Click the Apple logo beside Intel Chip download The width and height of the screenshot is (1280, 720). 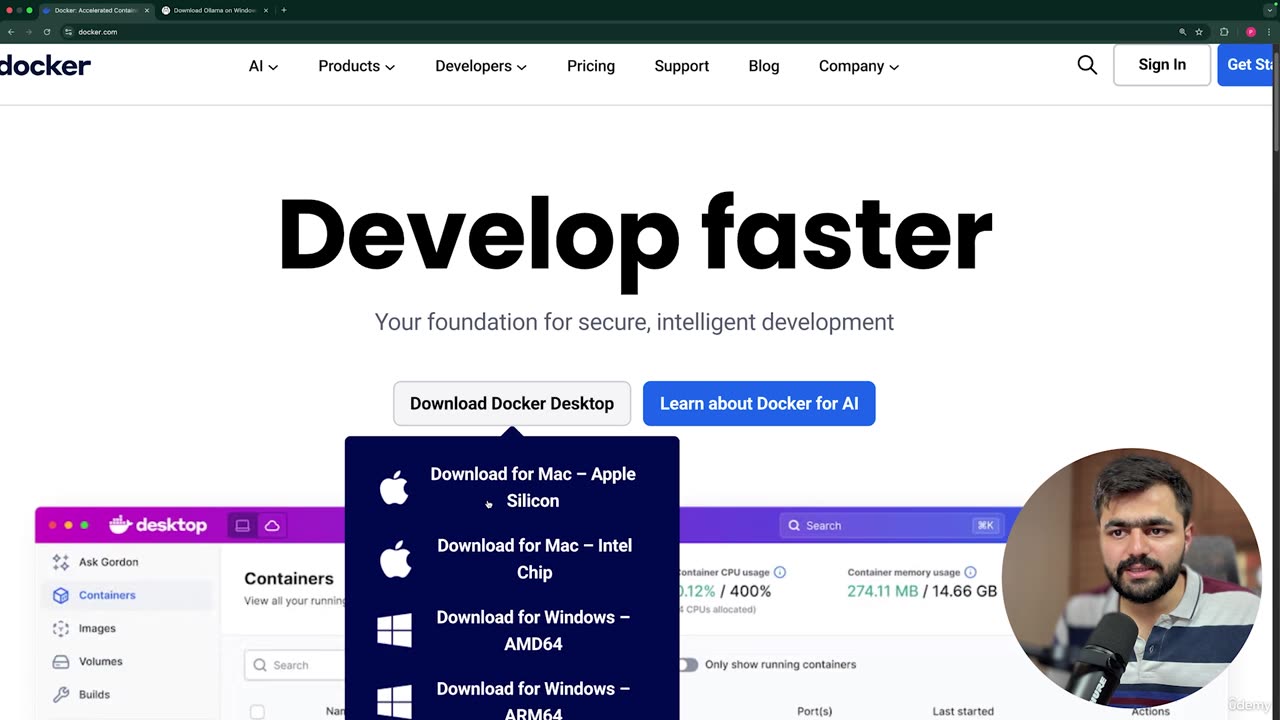(395, 559)
